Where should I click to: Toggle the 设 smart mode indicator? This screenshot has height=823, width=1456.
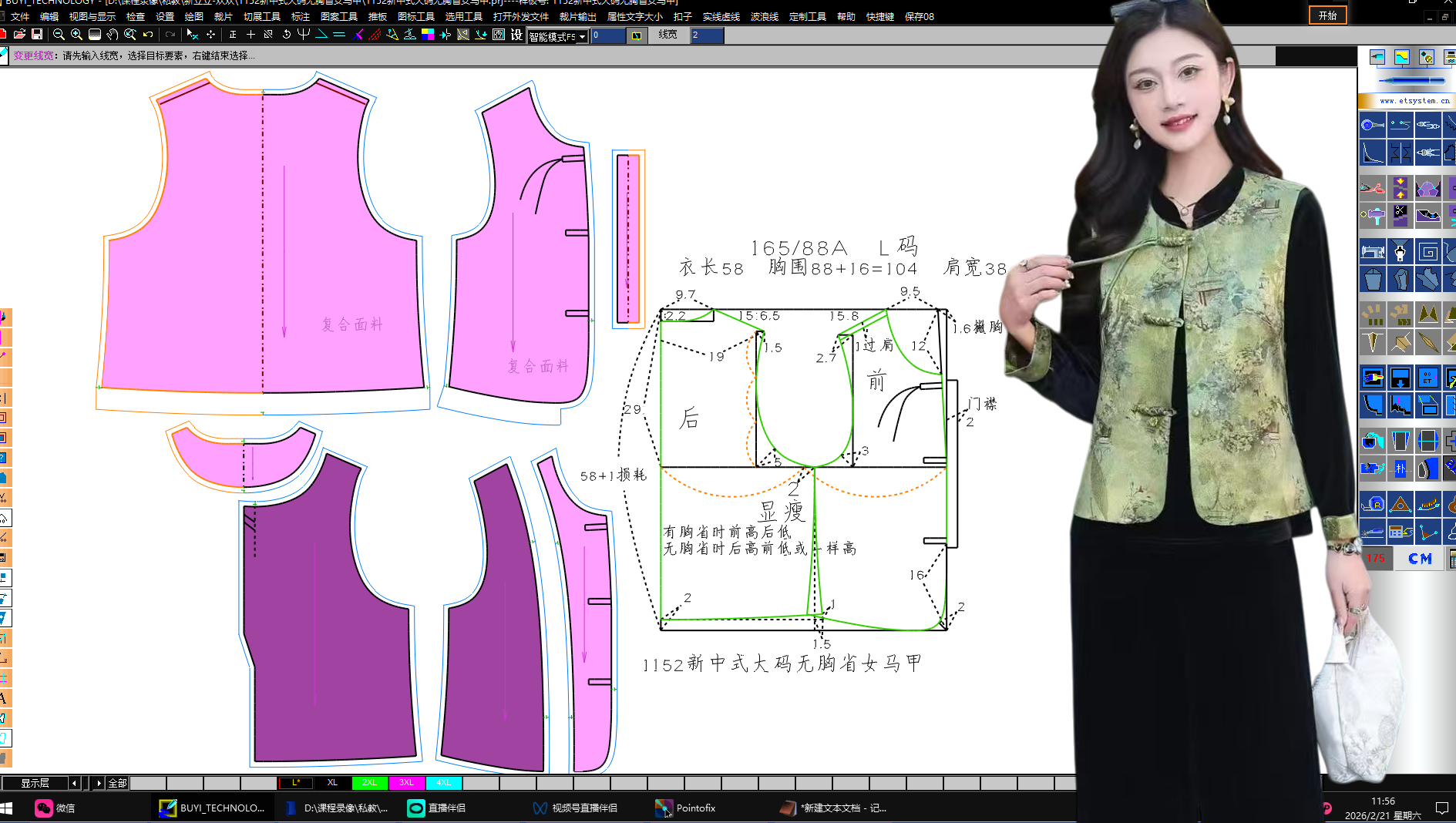[x=516, y=35]
